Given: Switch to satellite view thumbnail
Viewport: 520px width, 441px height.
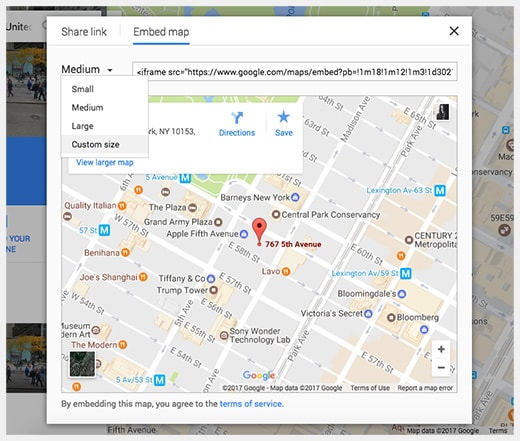Looking at the screenshot, I should (x=82, y=364).
